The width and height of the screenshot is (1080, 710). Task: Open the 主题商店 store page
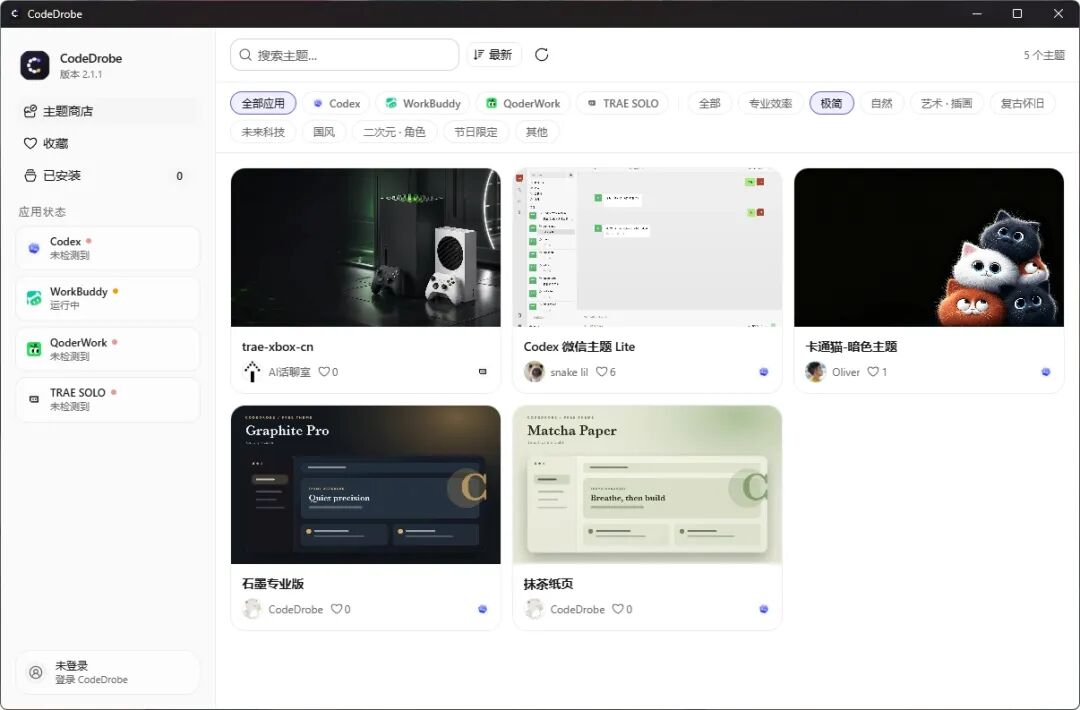(108, 111)
